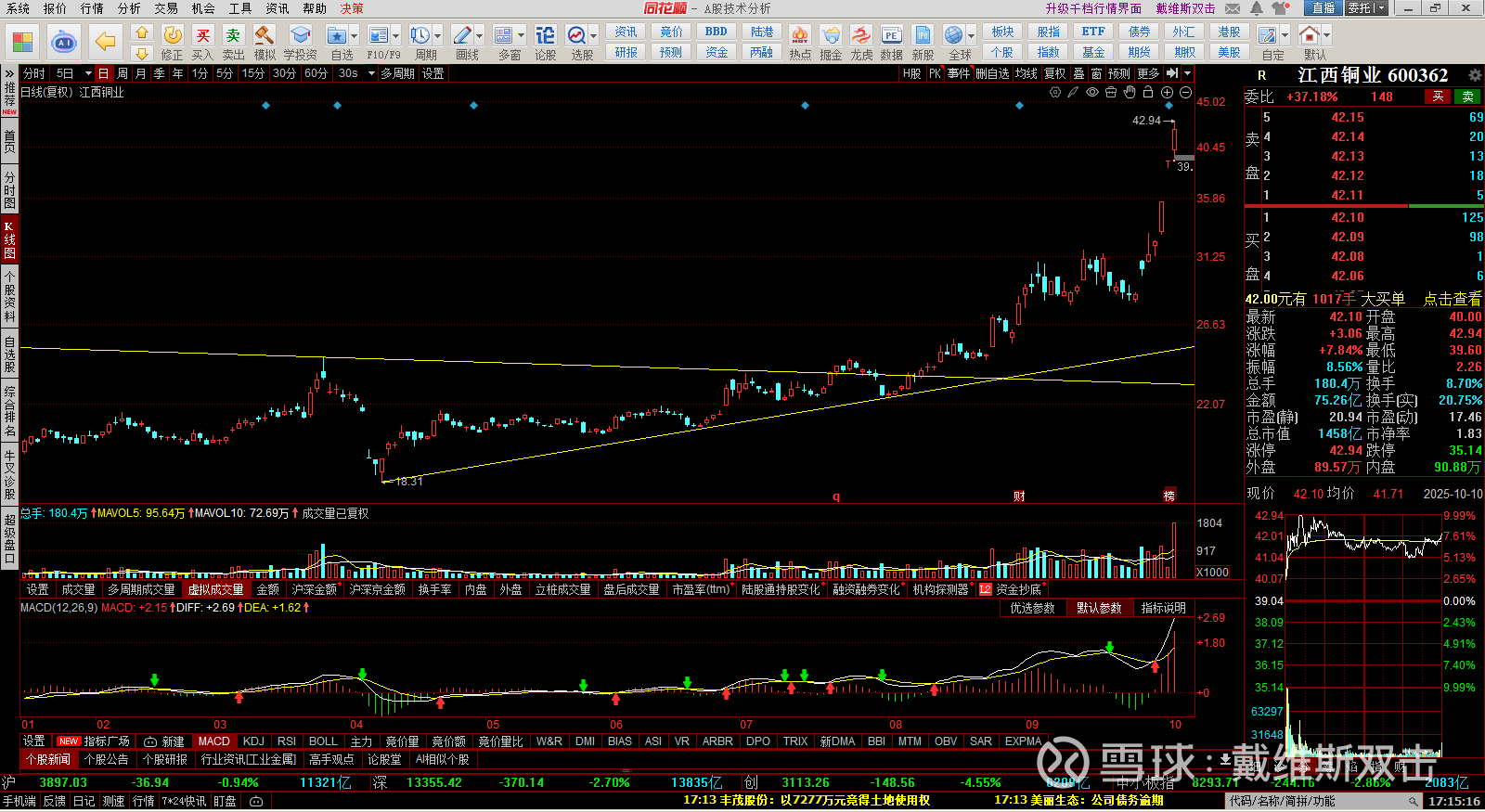Click robot icon in bottom status bar

point(256,801)
